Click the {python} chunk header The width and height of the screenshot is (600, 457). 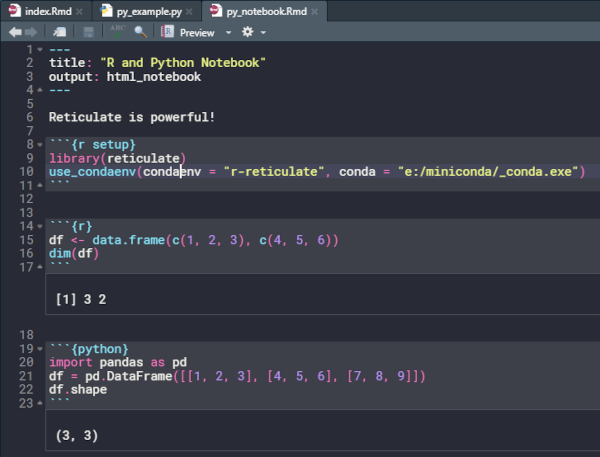tap(99, 349)
